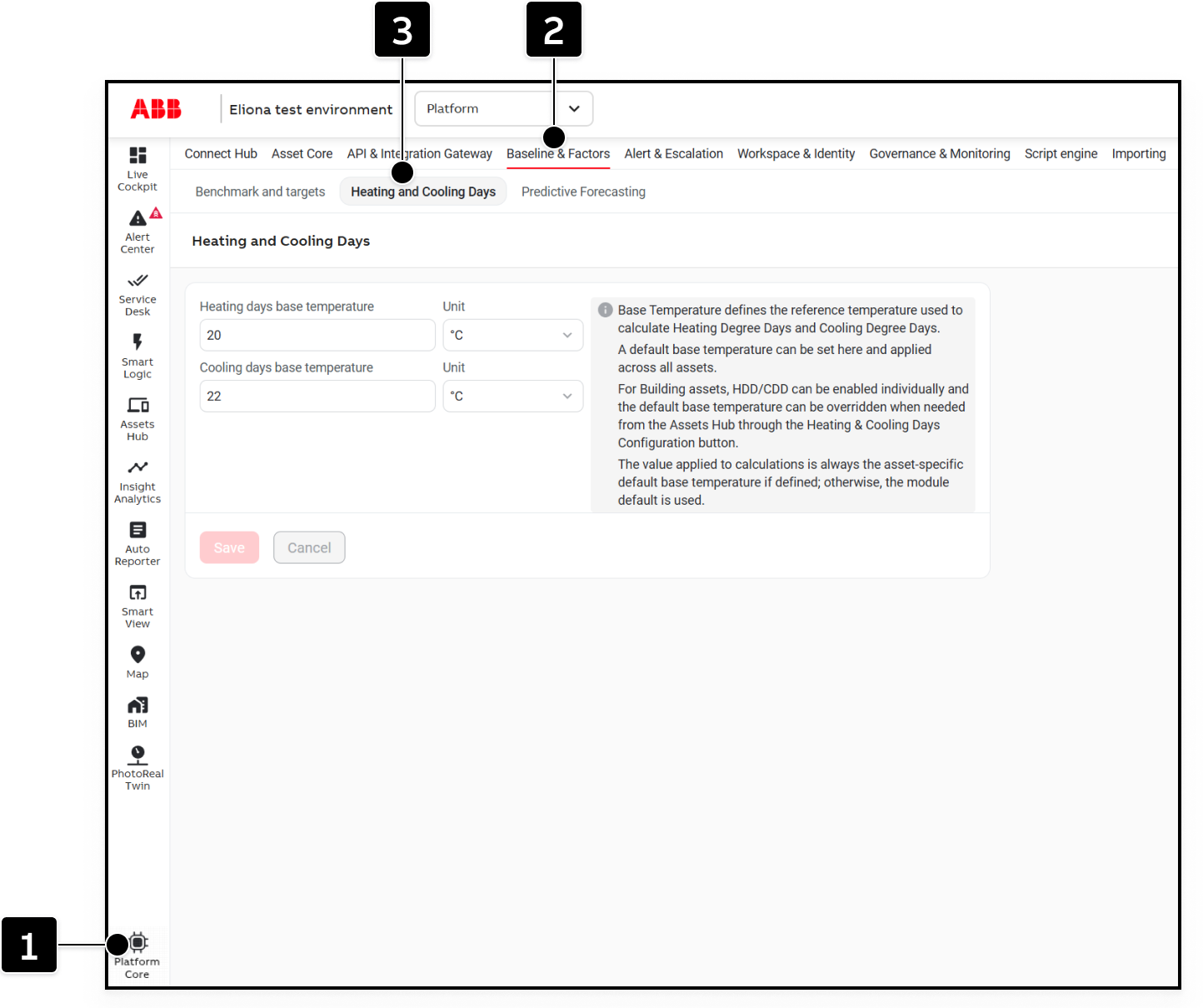The height and width of the screenshot is (1008, 1203).
Task: Switch to the Connect Hub tab
Action: point(221,153)
